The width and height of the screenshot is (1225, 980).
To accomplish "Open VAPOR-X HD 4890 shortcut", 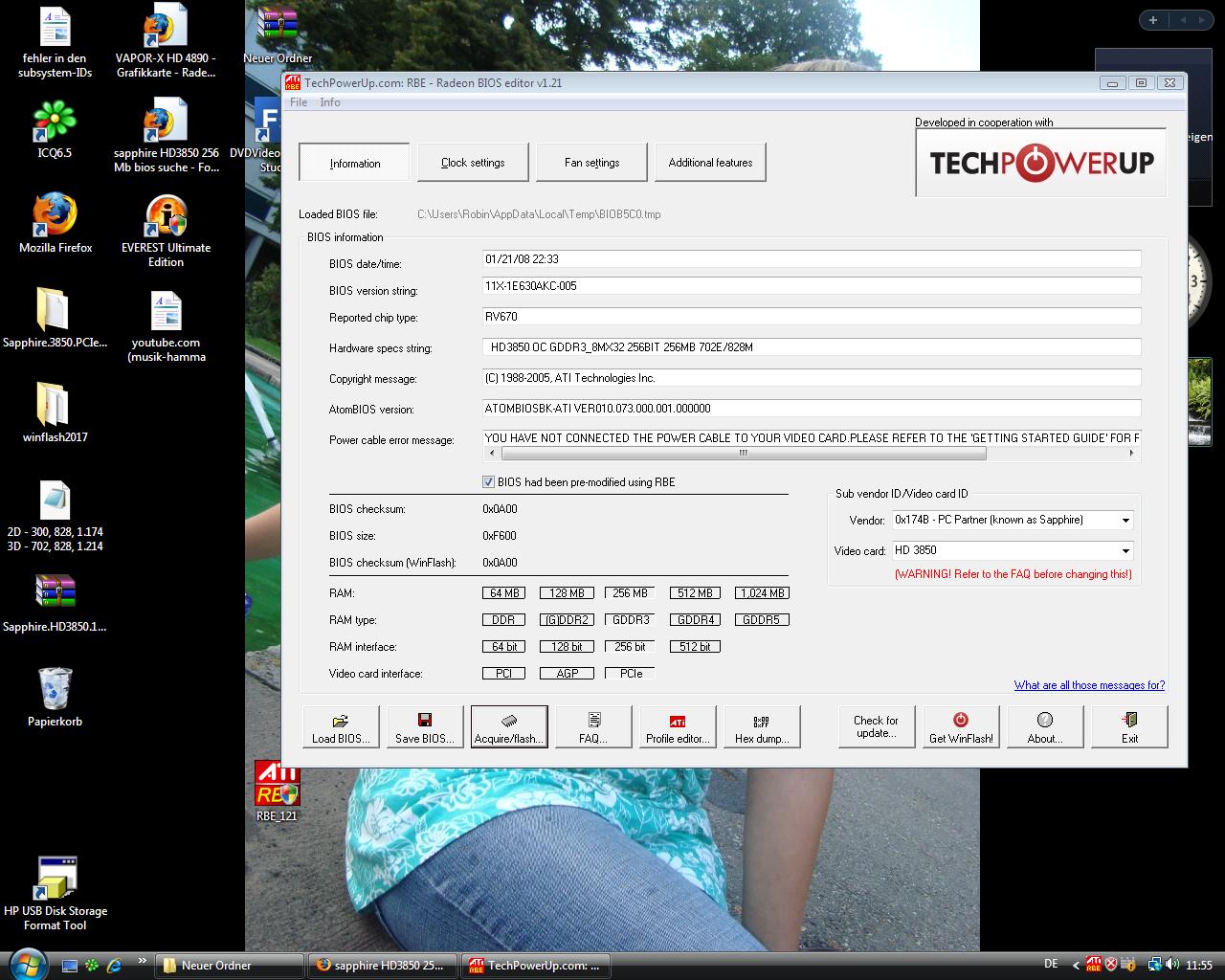I will [x=167, y=42].
